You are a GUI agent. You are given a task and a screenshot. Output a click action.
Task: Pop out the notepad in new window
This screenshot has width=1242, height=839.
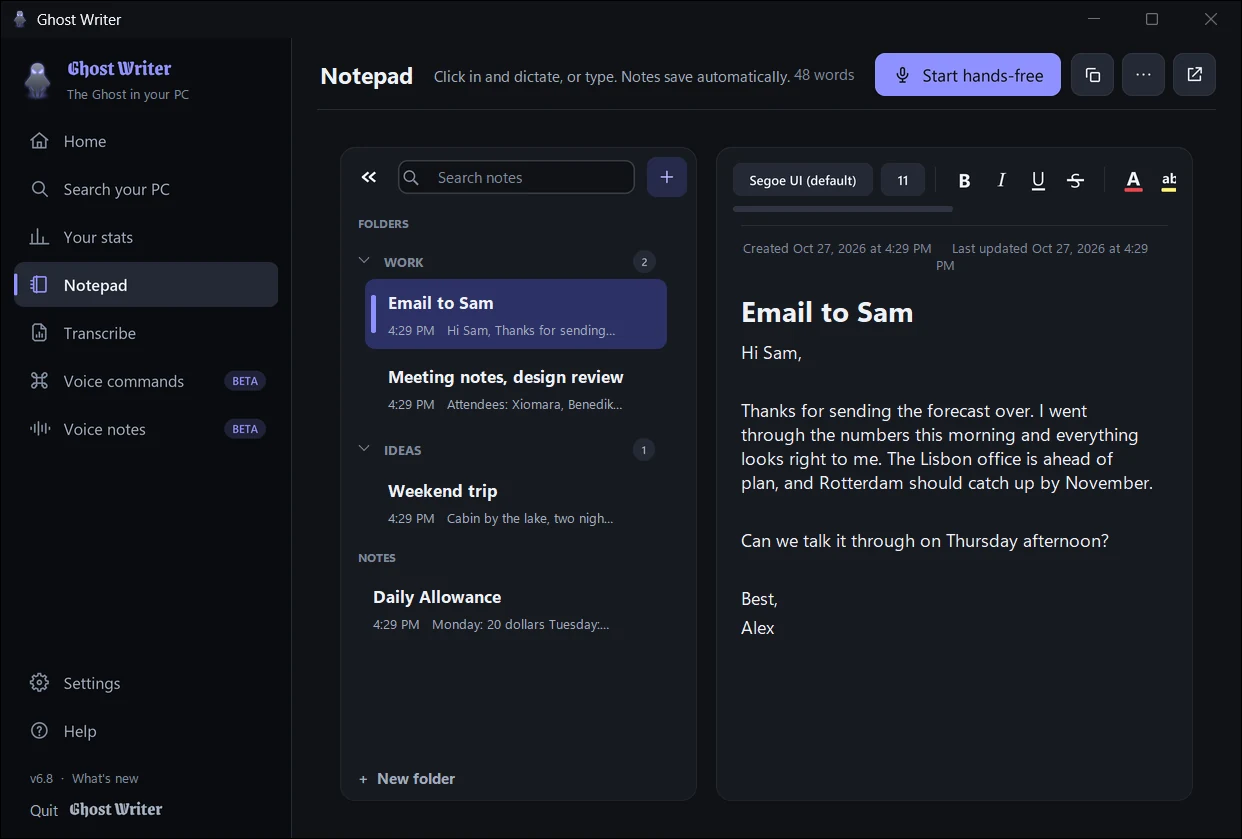pyautogui.click(x=1195, y=75)
